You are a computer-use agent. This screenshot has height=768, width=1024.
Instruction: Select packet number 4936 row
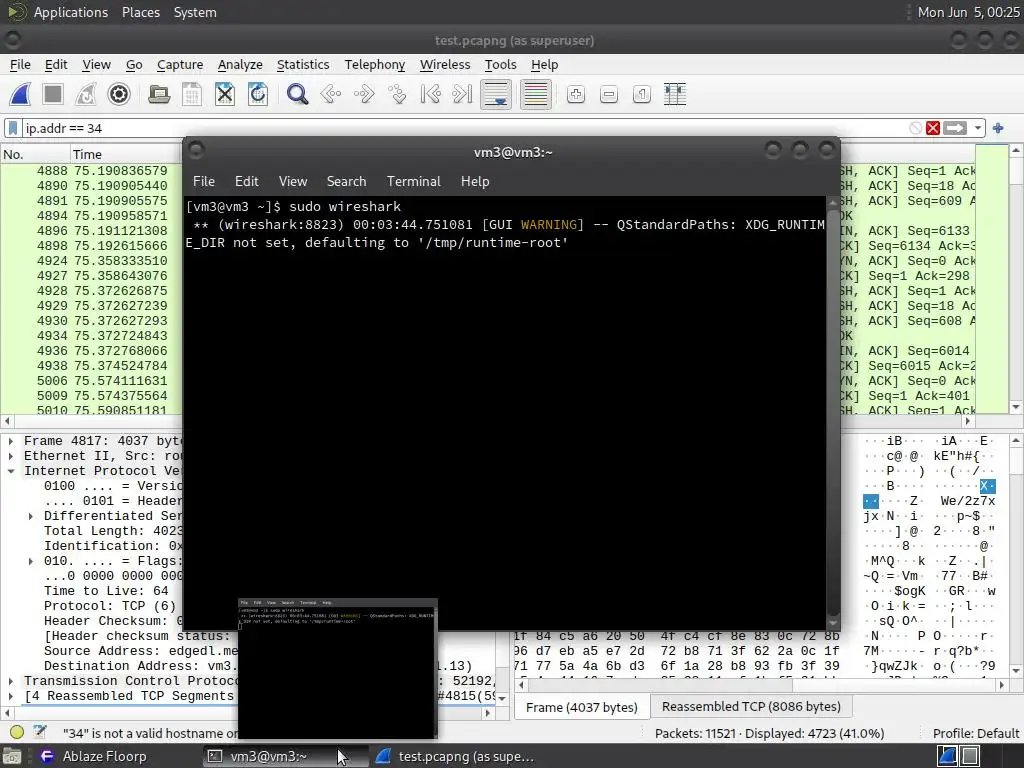point(91,351)
